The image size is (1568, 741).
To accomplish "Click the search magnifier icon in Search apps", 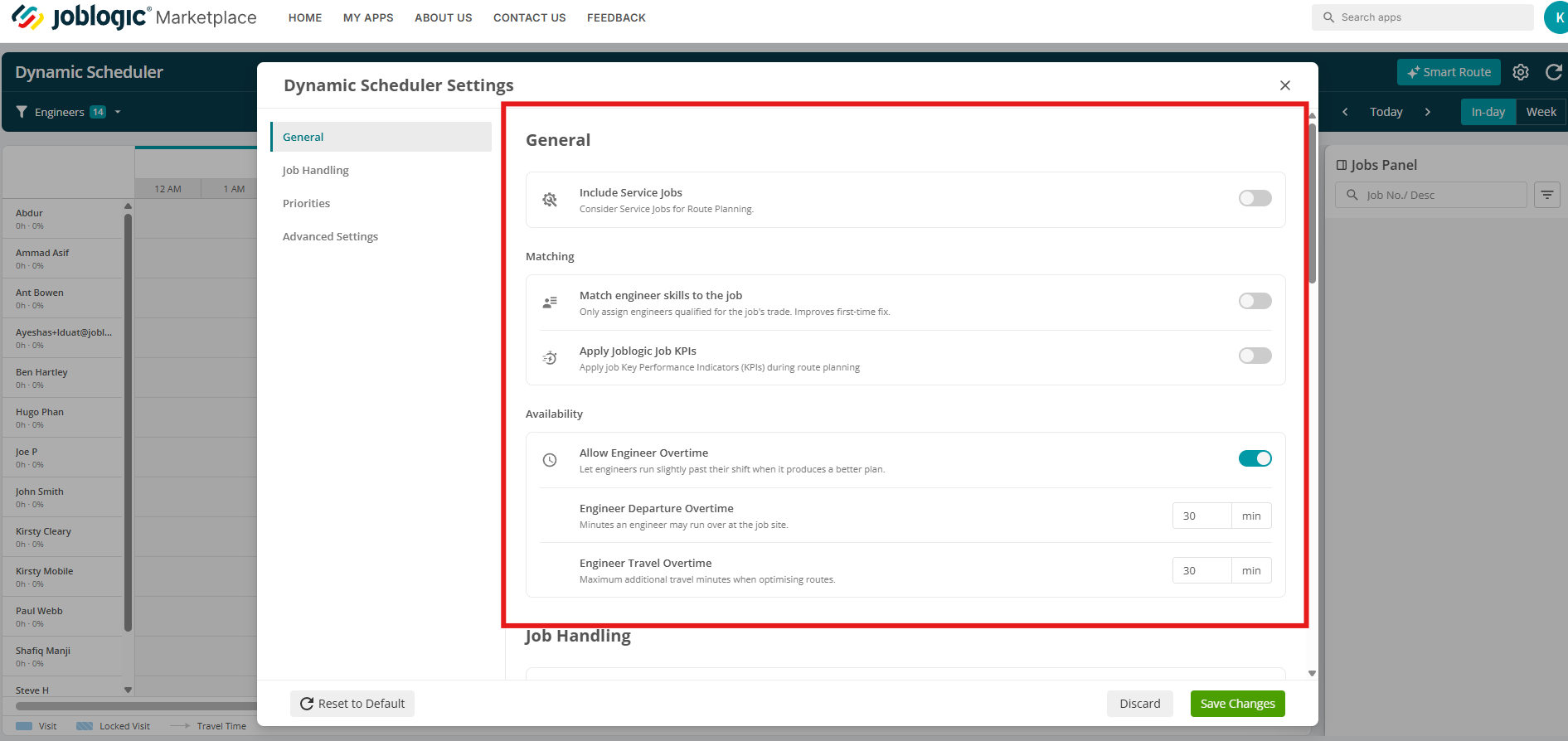I will pos(1329,17).
